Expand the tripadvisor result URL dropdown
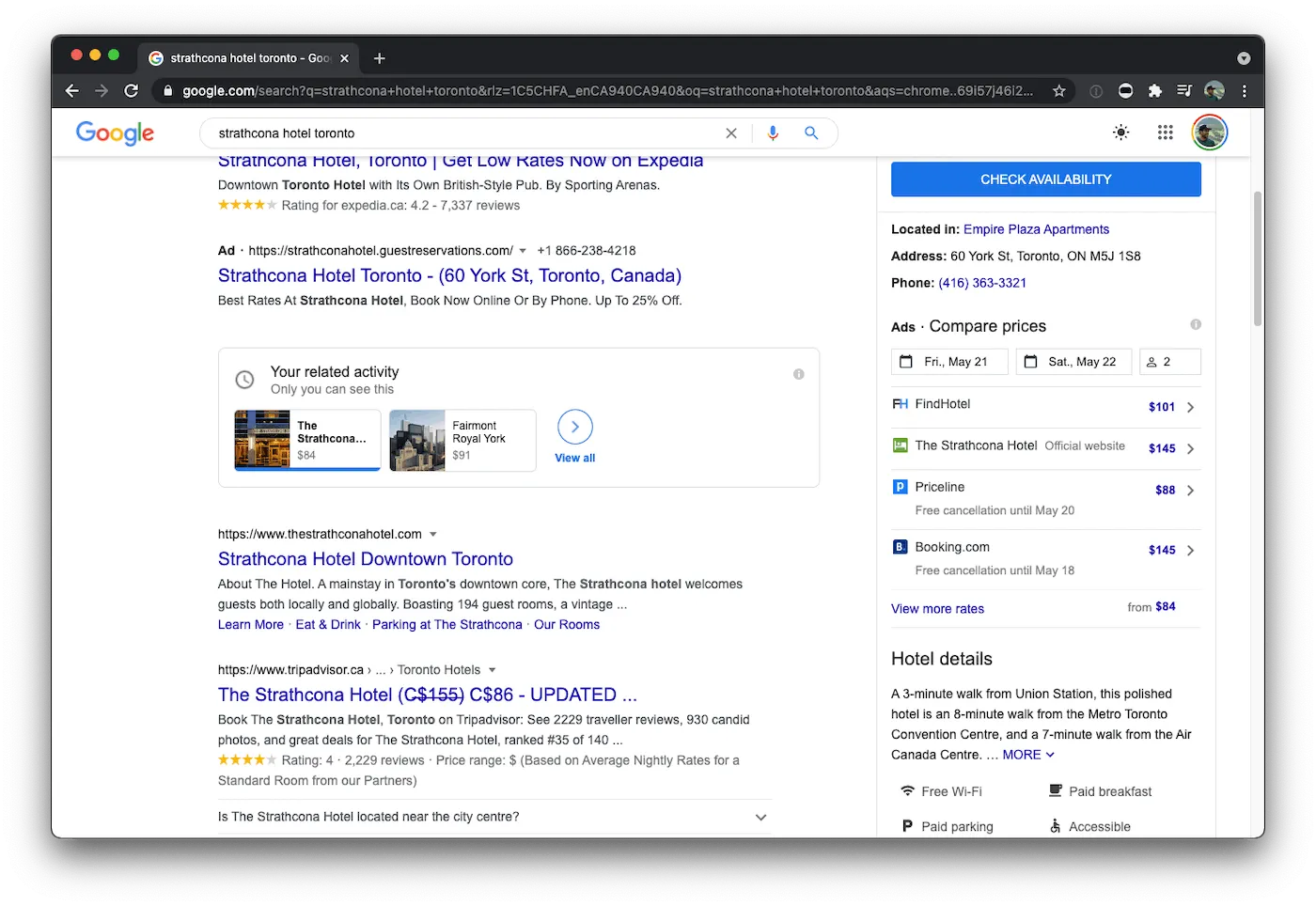 pos(492,670)
